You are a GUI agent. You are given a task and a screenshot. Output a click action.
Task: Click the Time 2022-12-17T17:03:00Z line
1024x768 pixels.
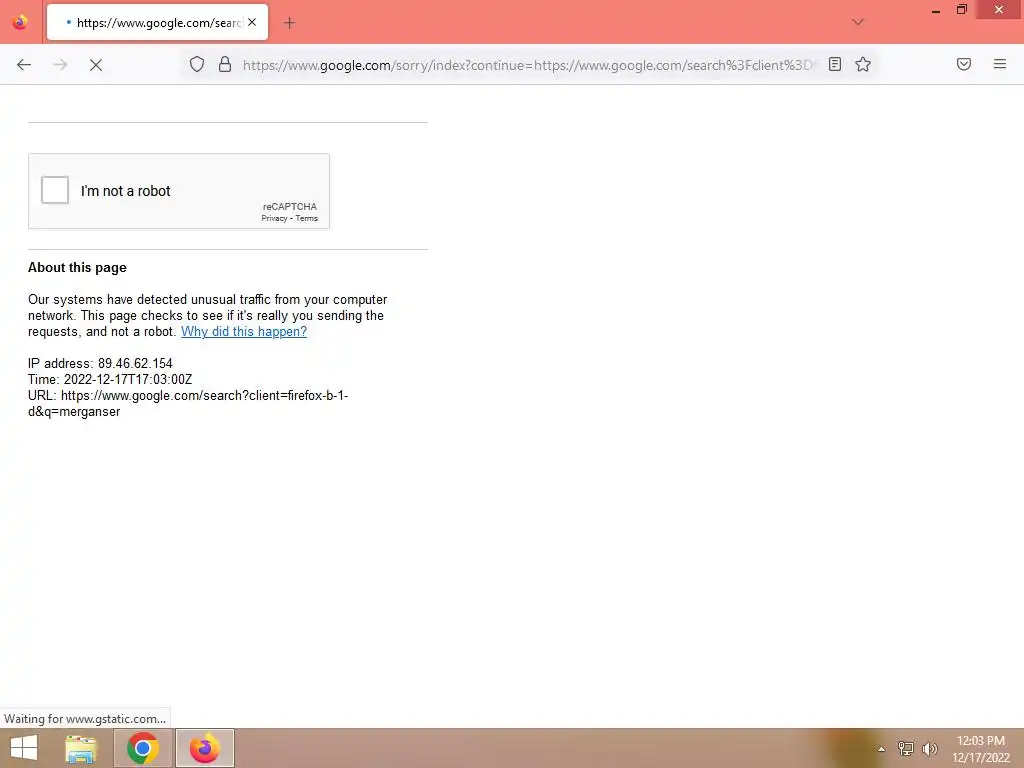pos(110,379)
